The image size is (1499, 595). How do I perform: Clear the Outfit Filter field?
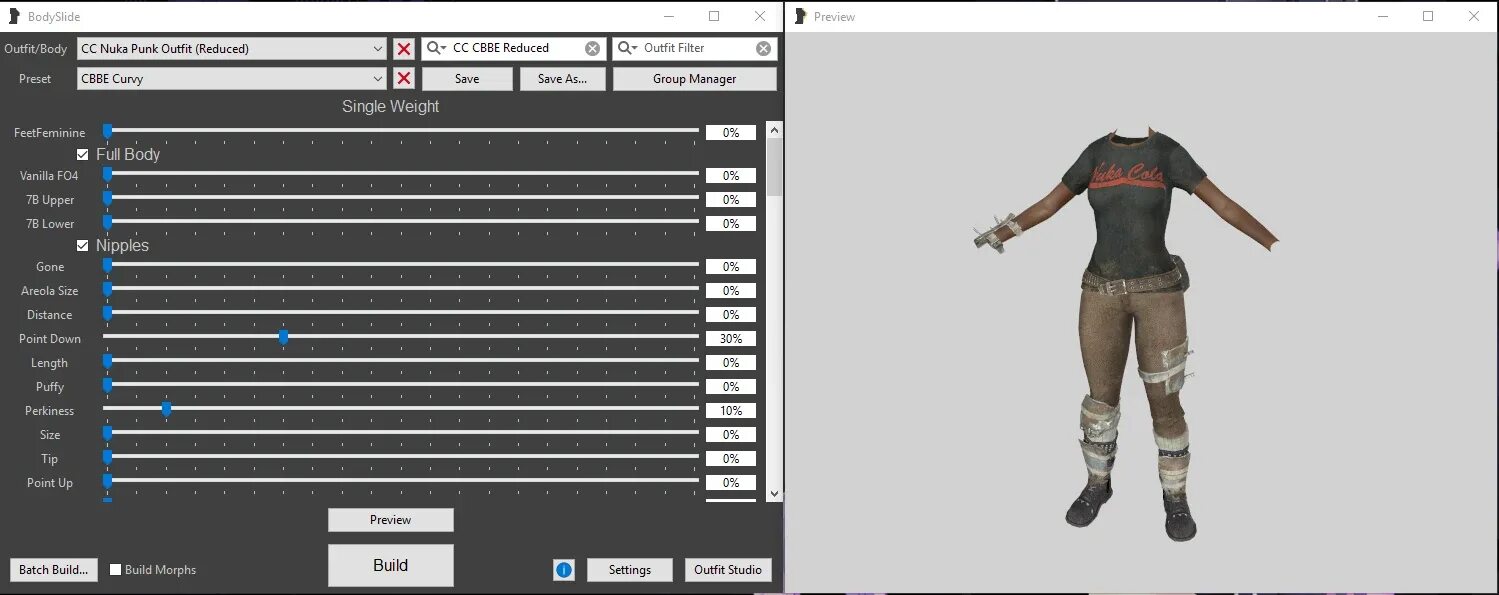click(764, 48)
